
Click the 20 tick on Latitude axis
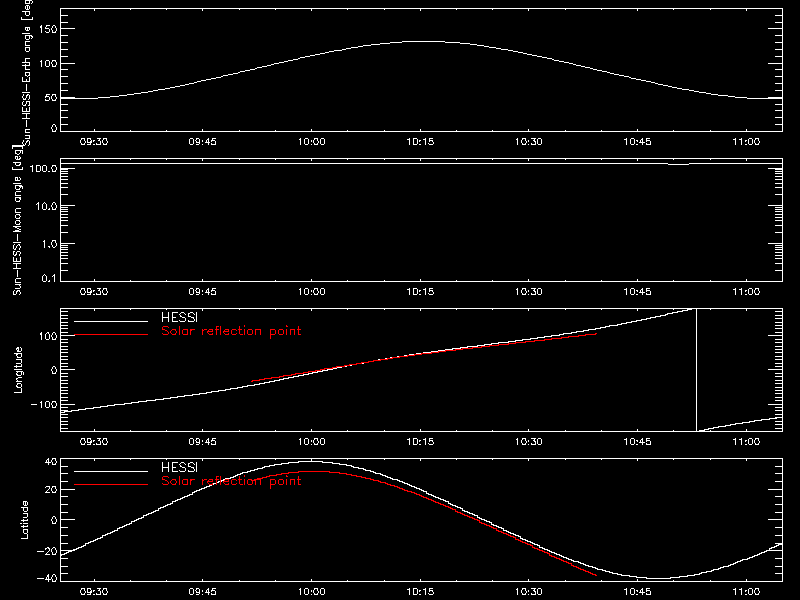51,490
